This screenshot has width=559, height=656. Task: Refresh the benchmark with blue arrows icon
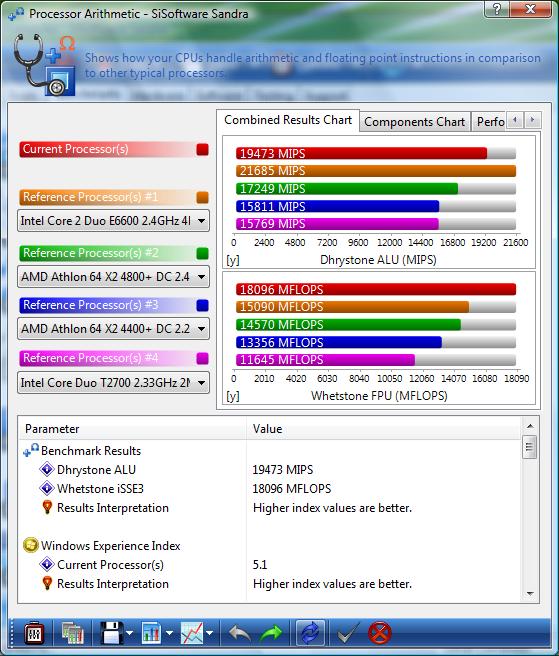coord(310,633)
